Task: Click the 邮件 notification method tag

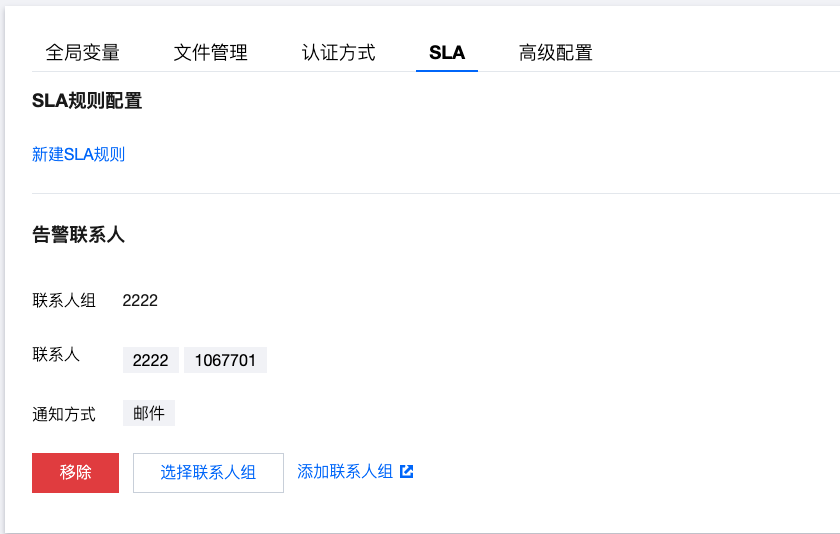Action: (x=149, y=413)
